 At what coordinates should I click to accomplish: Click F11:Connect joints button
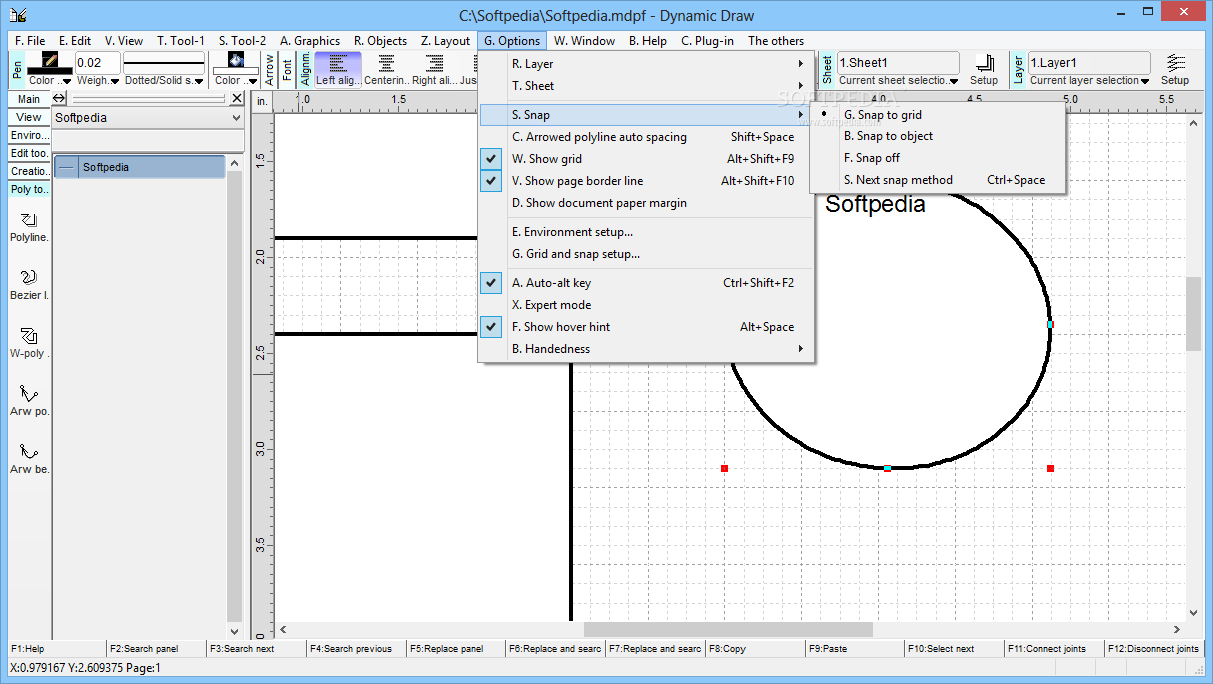1054,649
